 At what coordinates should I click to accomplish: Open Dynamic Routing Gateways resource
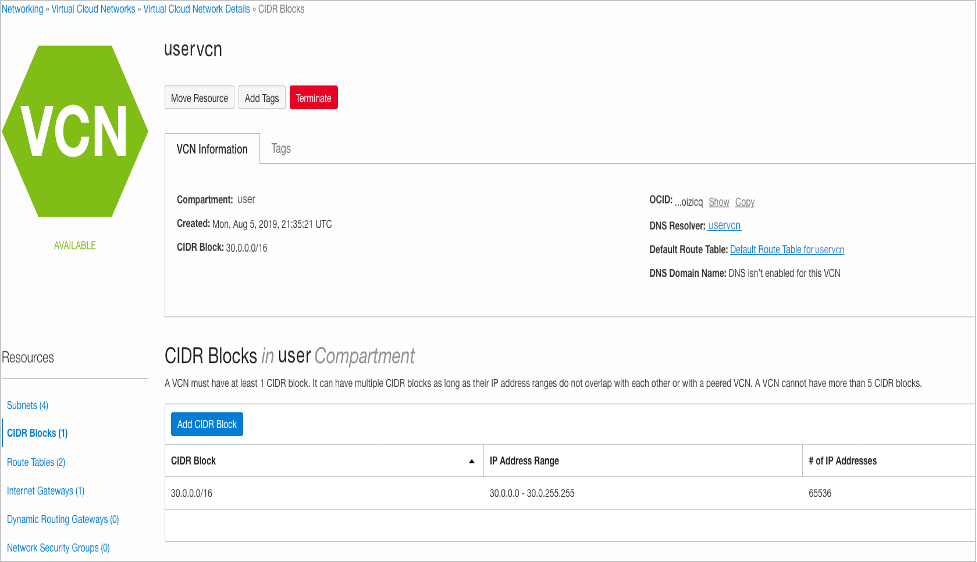(63, 519)
